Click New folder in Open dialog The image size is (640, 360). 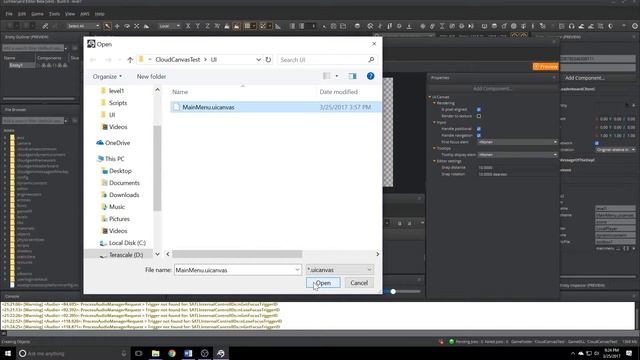pyautogui.click(x=151, y=76)
